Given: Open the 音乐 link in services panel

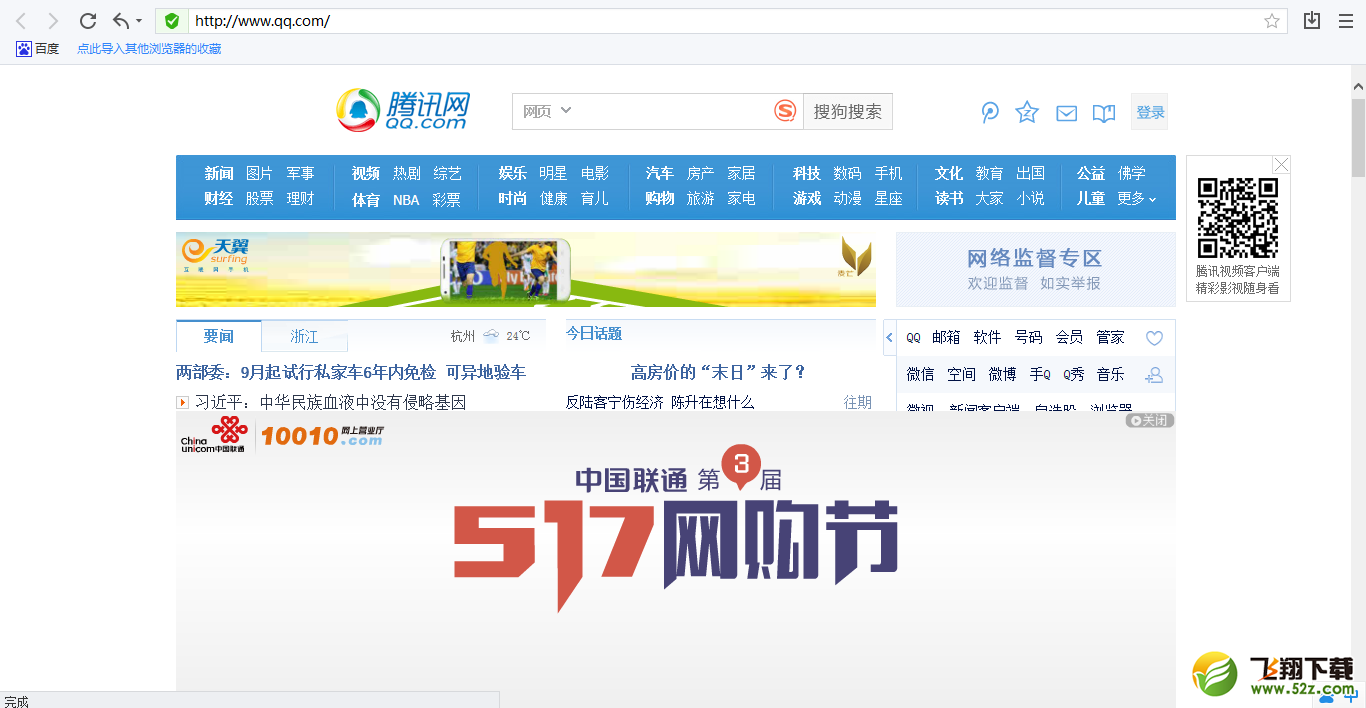Looking at the screenshot, I should [x=1110, y=374].
